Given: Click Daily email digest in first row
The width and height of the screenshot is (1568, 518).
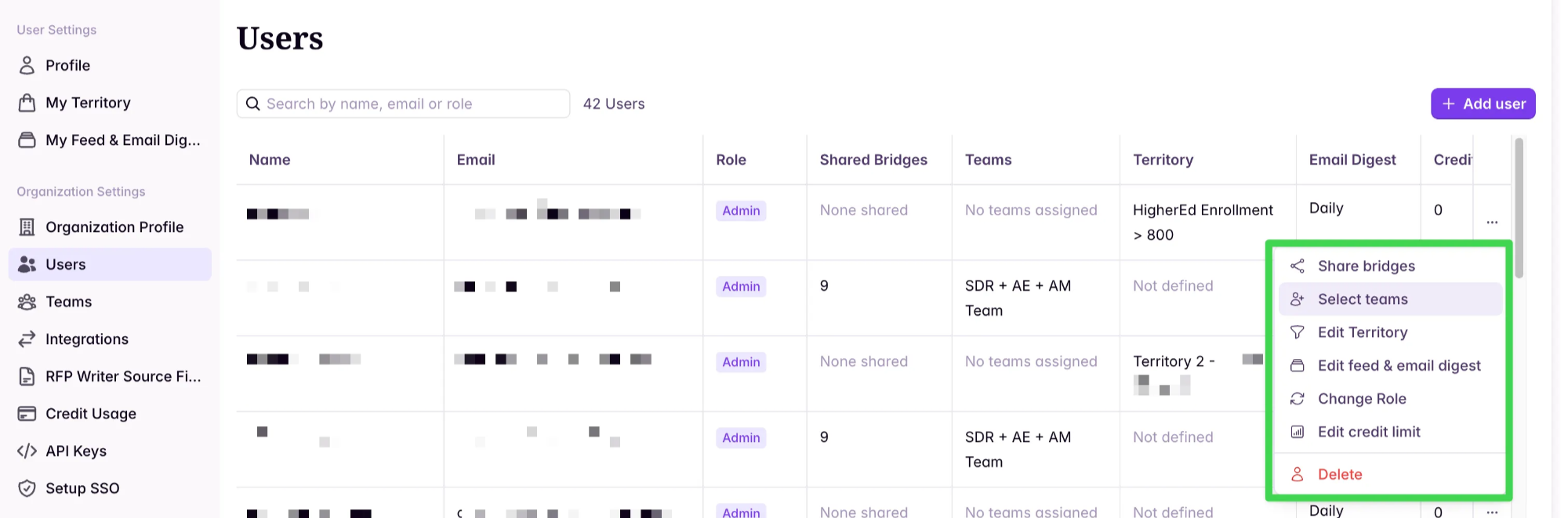Looking at the screenshot, I should [x=1326, y=208].
